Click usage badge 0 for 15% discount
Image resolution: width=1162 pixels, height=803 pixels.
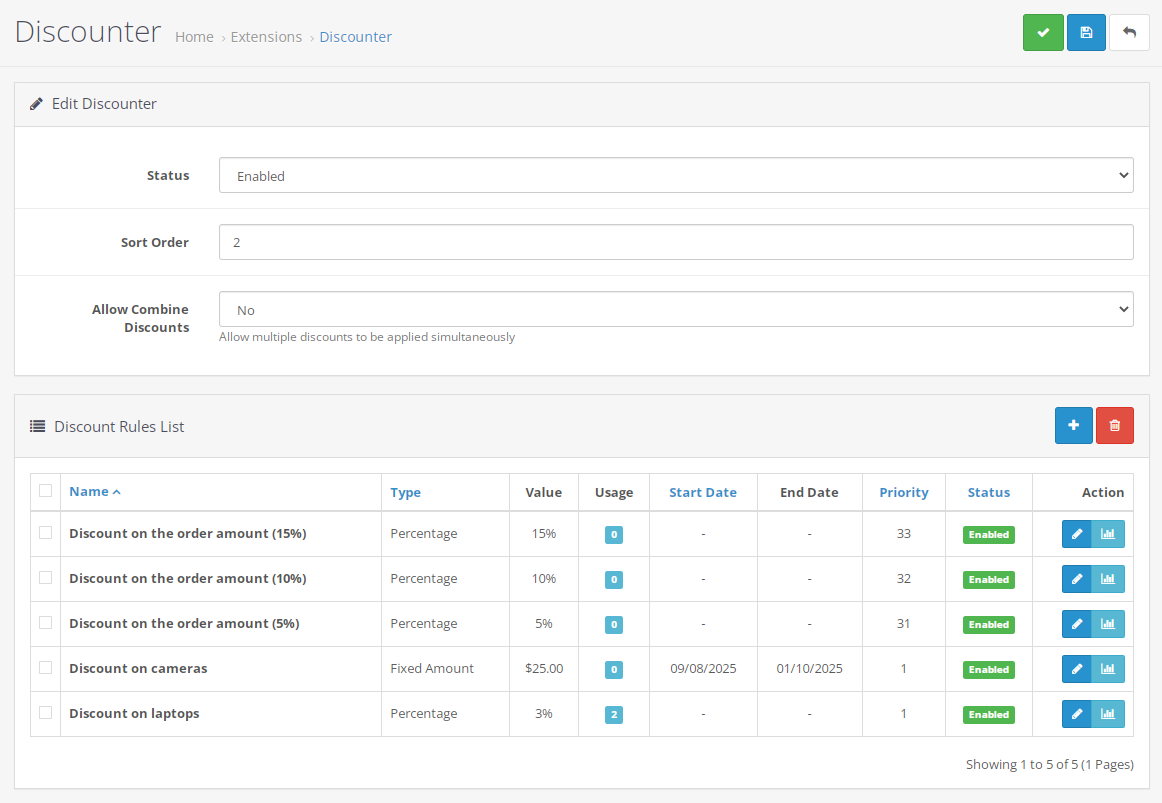pyautogui.click(x=614, y=535)
